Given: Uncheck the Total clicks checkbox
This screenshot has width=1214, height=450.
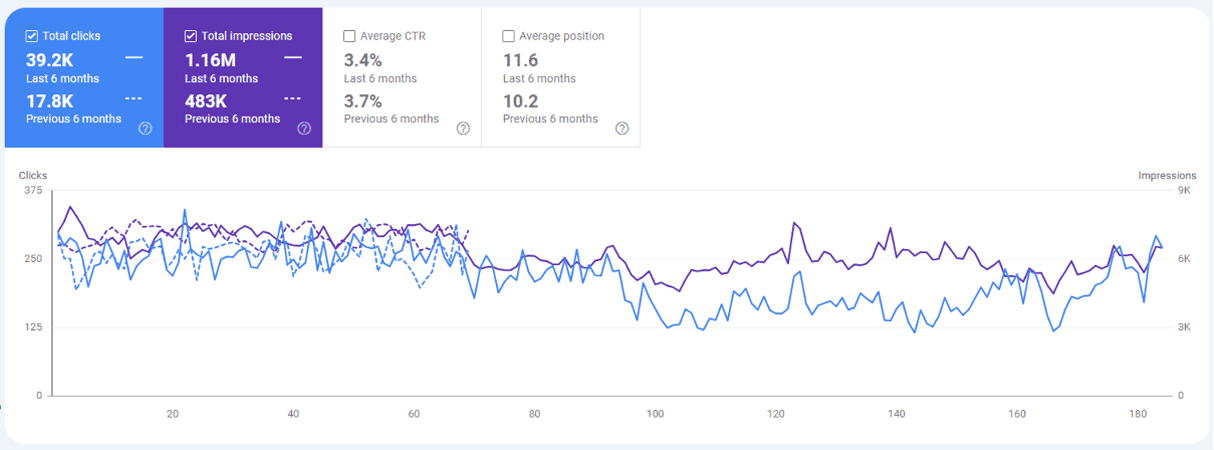Looking at the screenshot, I should 32,36.
